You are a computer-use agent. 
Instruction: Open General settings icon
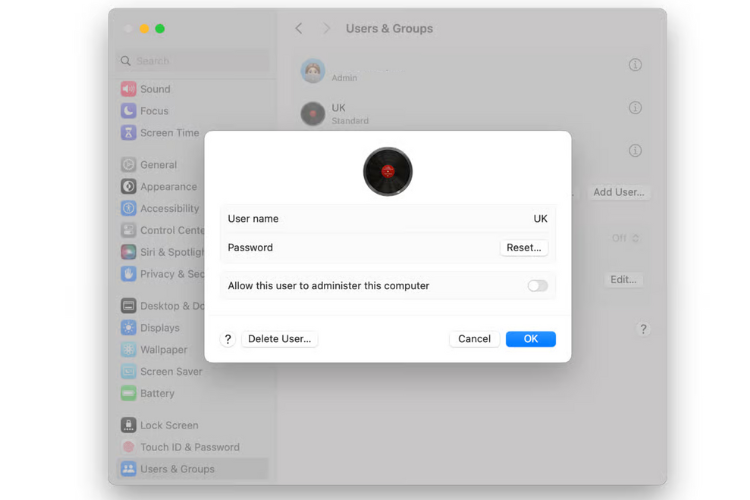[x=128, y=165]
